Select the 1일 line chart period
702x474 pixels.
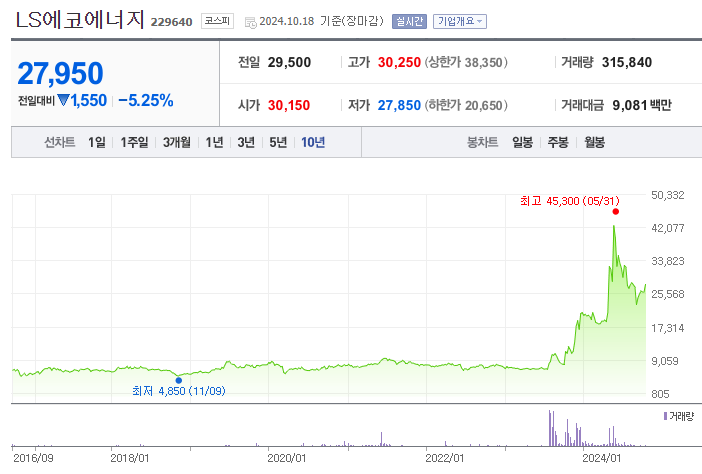(x=97, y=142)
